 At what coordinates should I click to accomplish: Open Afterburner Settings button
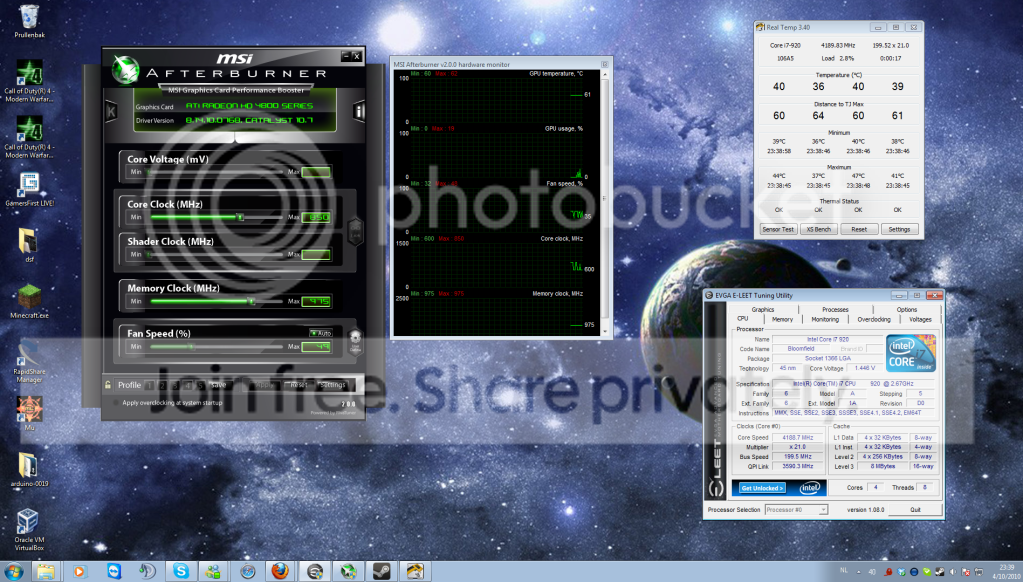point(333,385)
